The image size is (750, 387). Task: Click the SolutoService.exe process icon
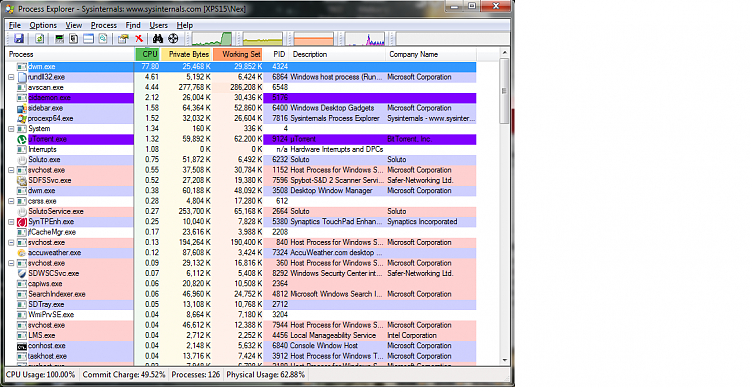(x=22, y=211)
